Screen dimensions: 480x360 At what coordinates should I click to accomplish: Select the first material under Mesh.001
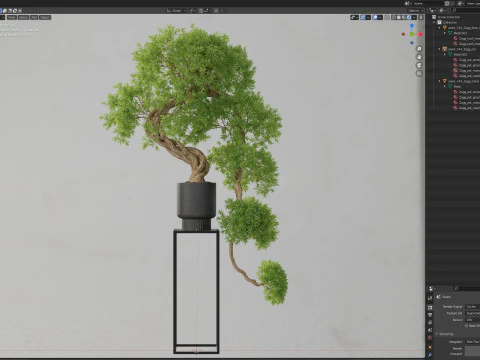[x=467, y=38]
